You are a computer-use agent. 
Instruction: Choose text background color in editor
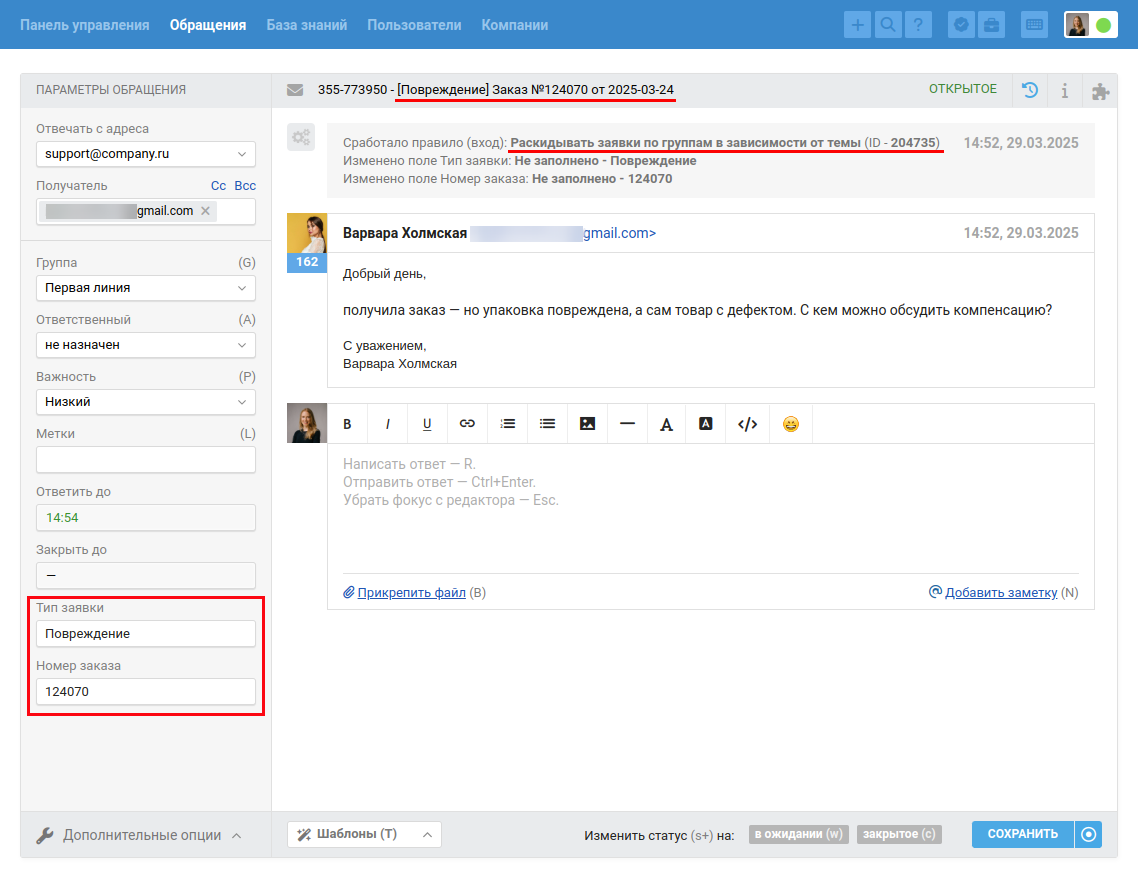(x=705, y=423)
